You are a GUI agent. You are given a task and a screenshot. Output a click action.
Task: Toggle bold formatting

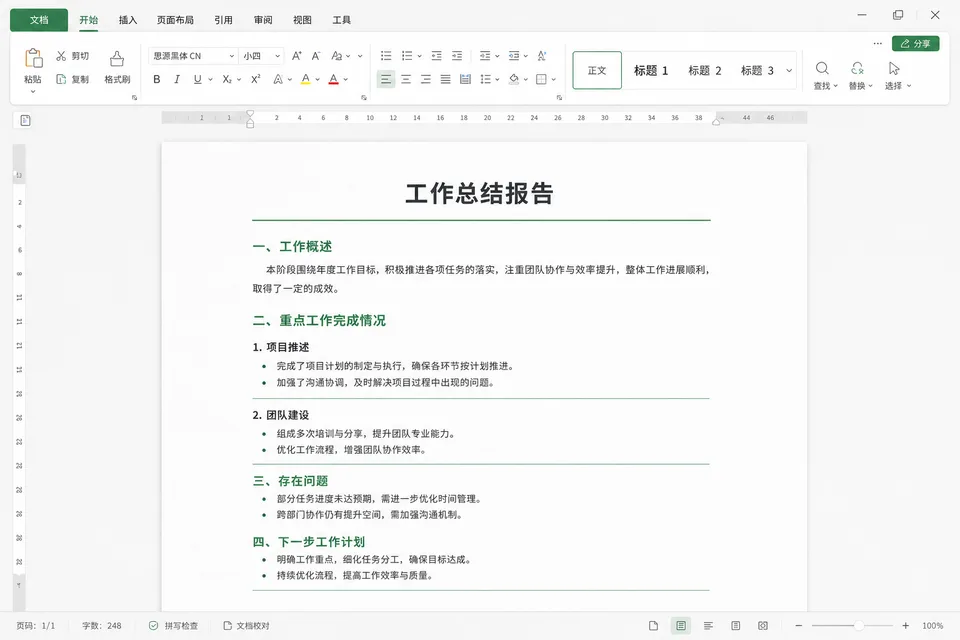[x=157, y=79]
